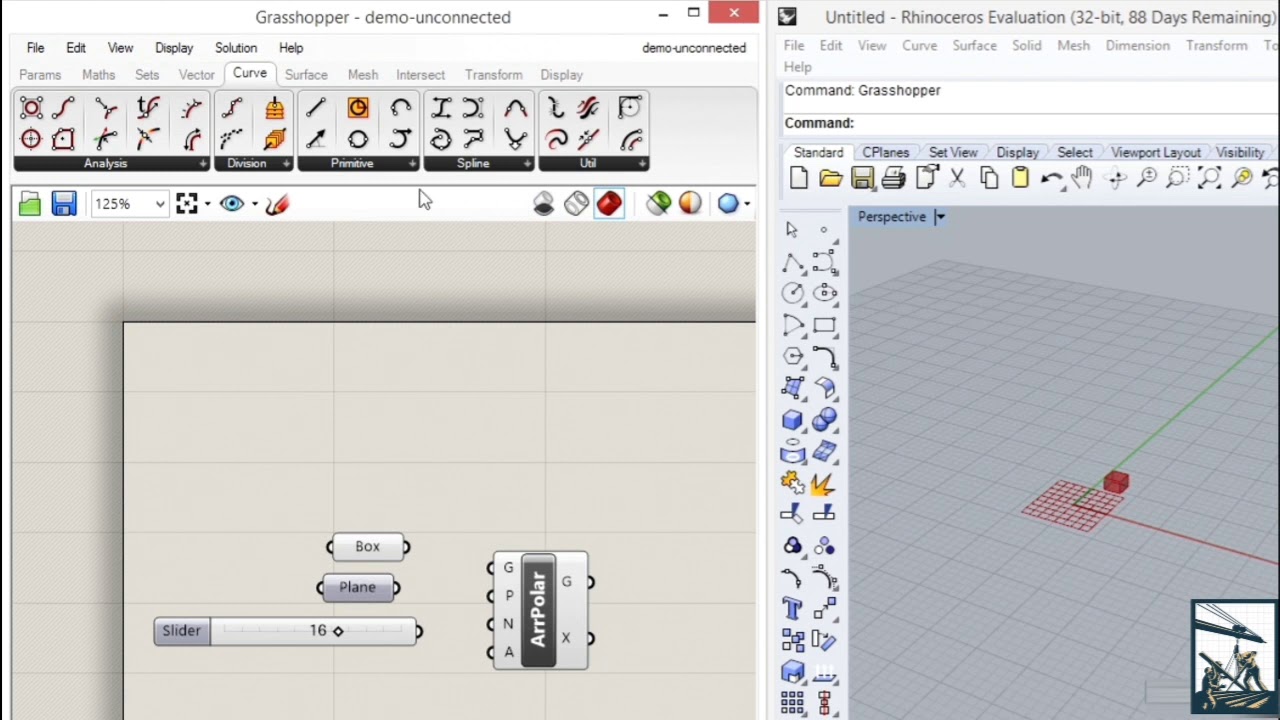The height and width of the screenshot is (720, 1280).
Task: Open file icon in Grasshopper canvas toolbar
Action: point(30,204)
